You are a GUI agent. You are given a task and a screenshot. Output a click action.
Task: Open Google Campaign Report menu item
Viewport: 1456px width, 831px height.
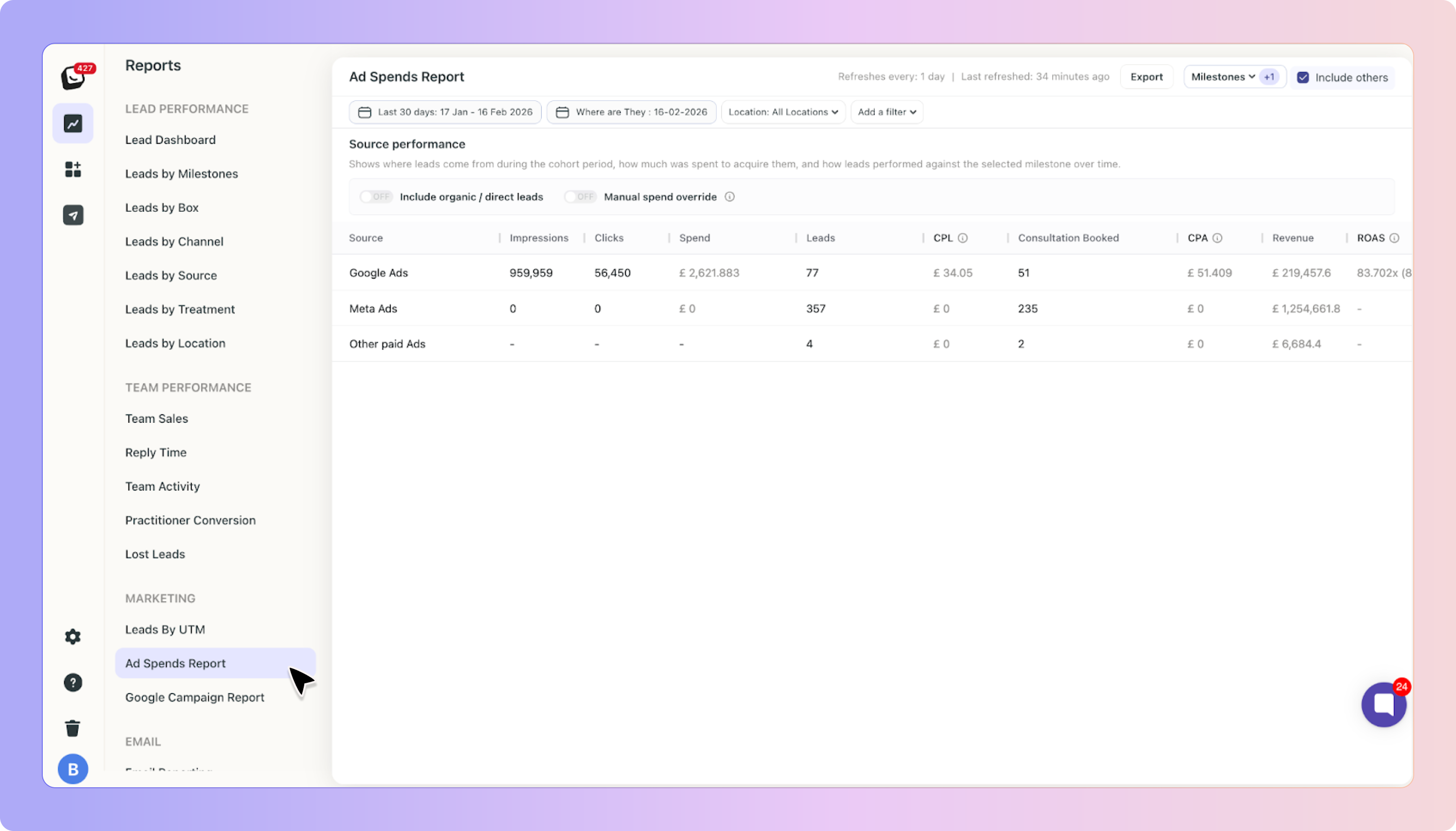[x=194, y=697]
